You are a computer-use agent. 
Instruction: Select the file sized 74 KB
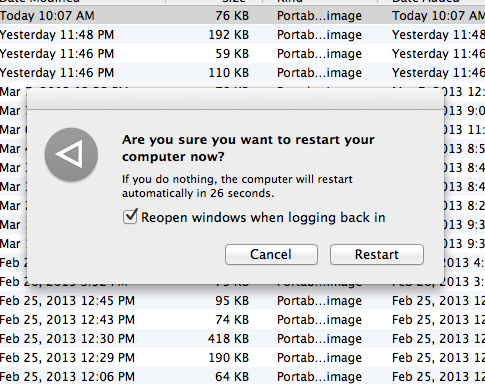coord(242,319)
